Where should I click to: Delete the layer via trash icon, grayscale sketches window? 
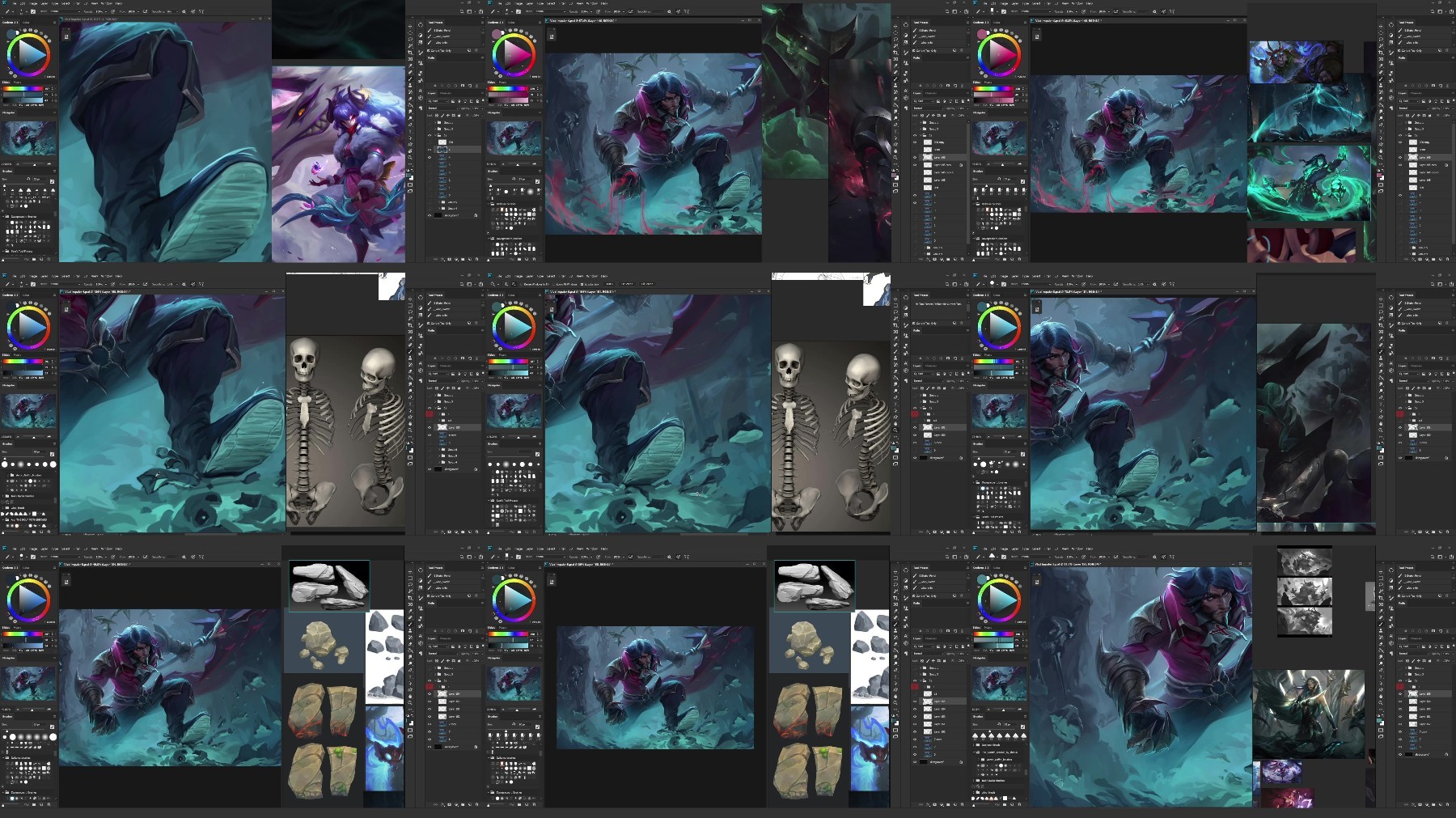(x=1445, y=806)
